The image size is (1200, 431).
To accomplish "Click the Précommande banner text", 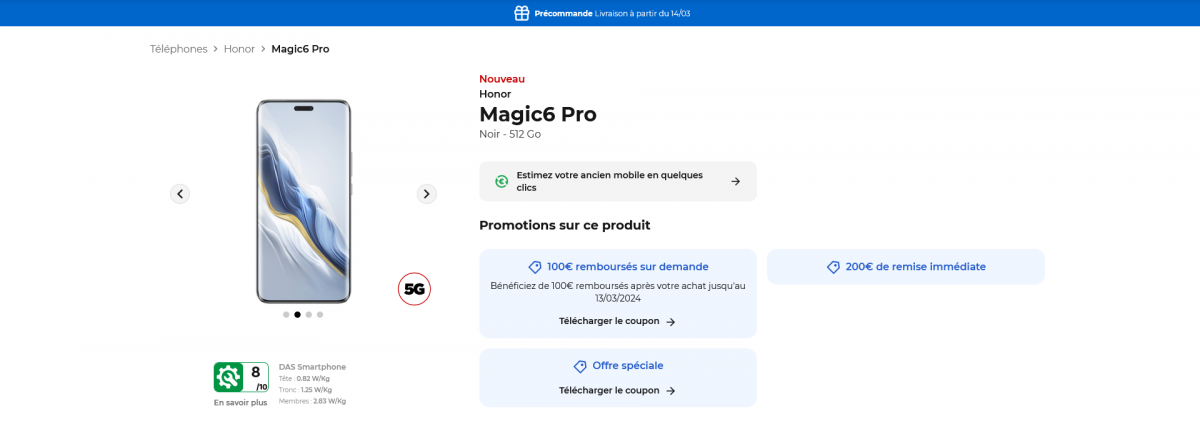I will [563, 13].
